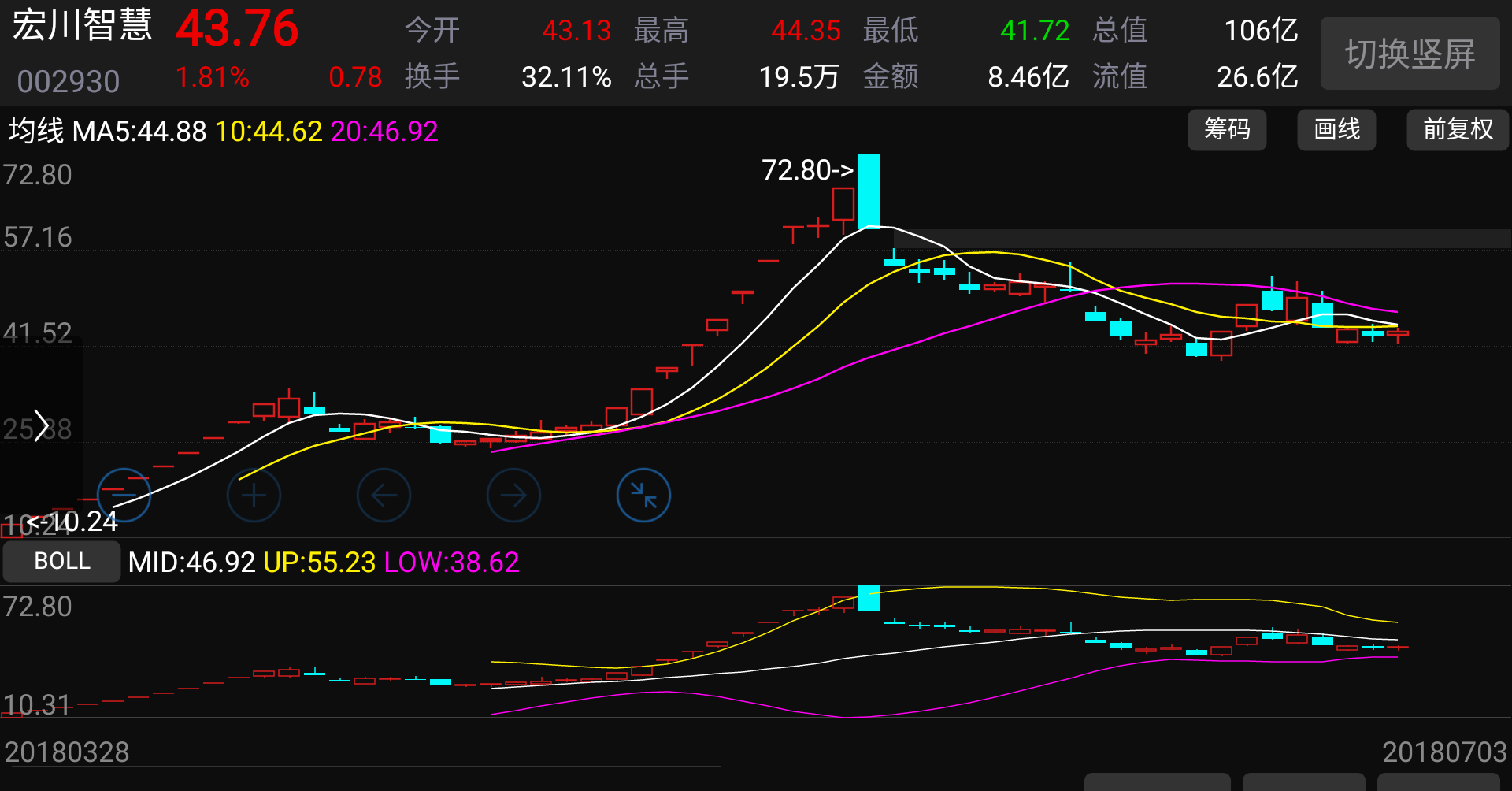
Task: Tap the zoom out minus circle icon
Action: [x=124, y=495]
